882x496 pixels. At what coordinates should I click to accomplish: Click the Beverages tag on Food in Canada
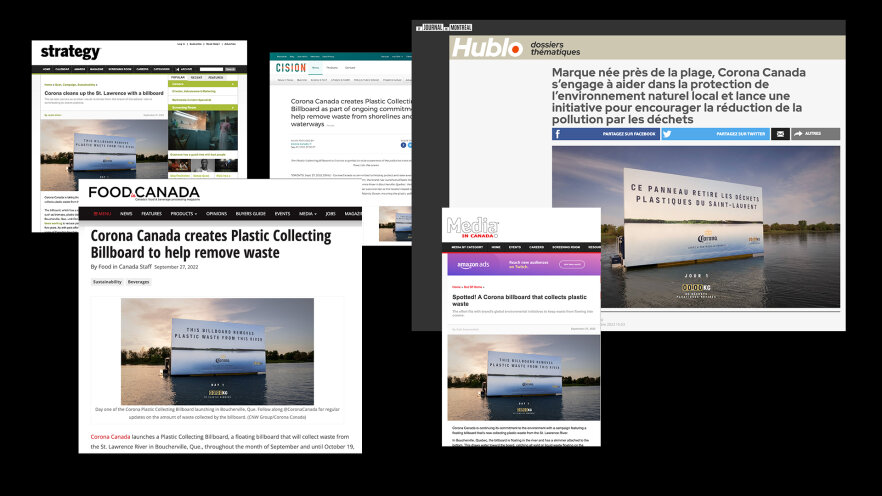coord(138,282)
